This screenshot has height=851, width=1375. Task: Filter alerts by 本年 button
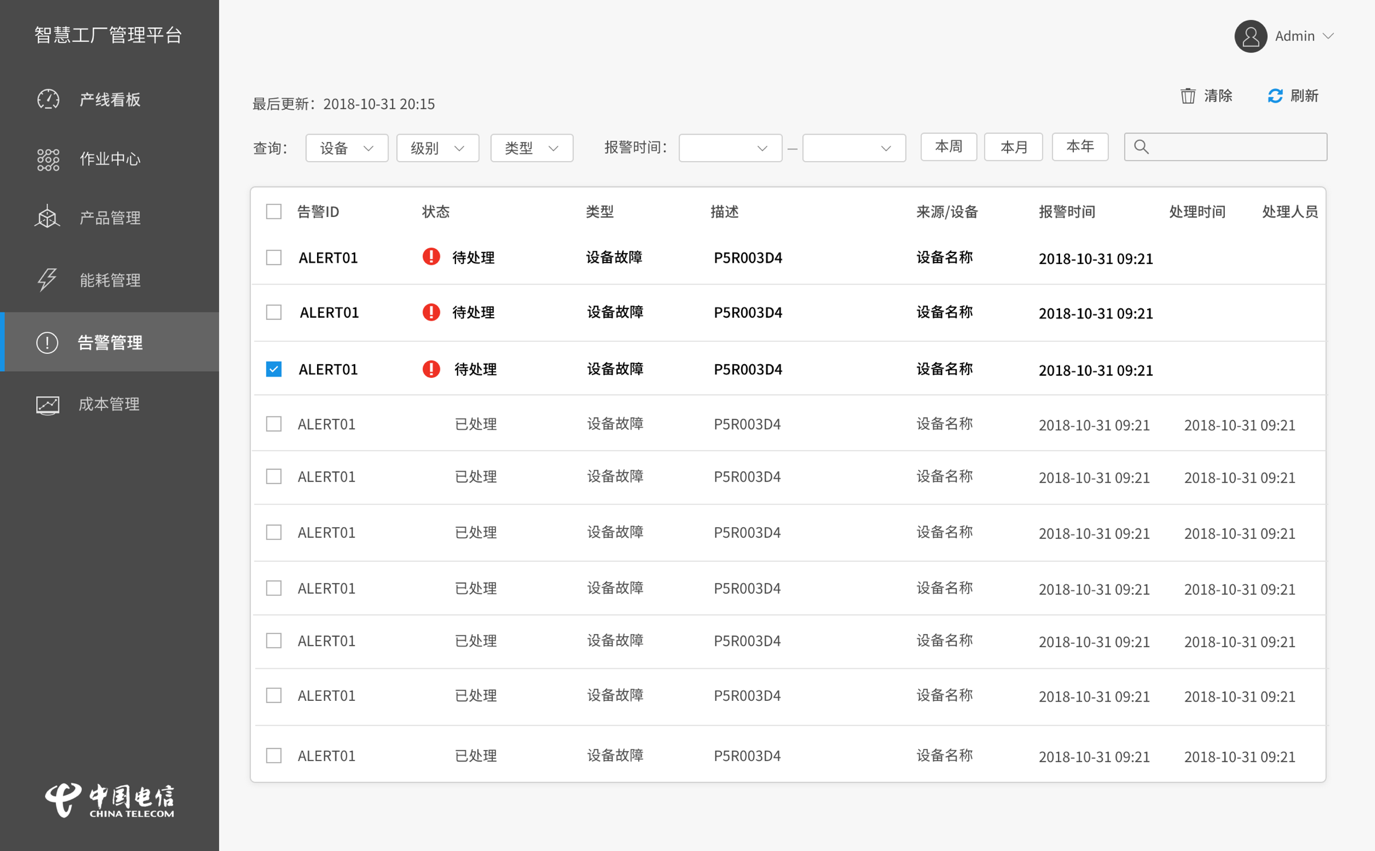point(1079,147)
